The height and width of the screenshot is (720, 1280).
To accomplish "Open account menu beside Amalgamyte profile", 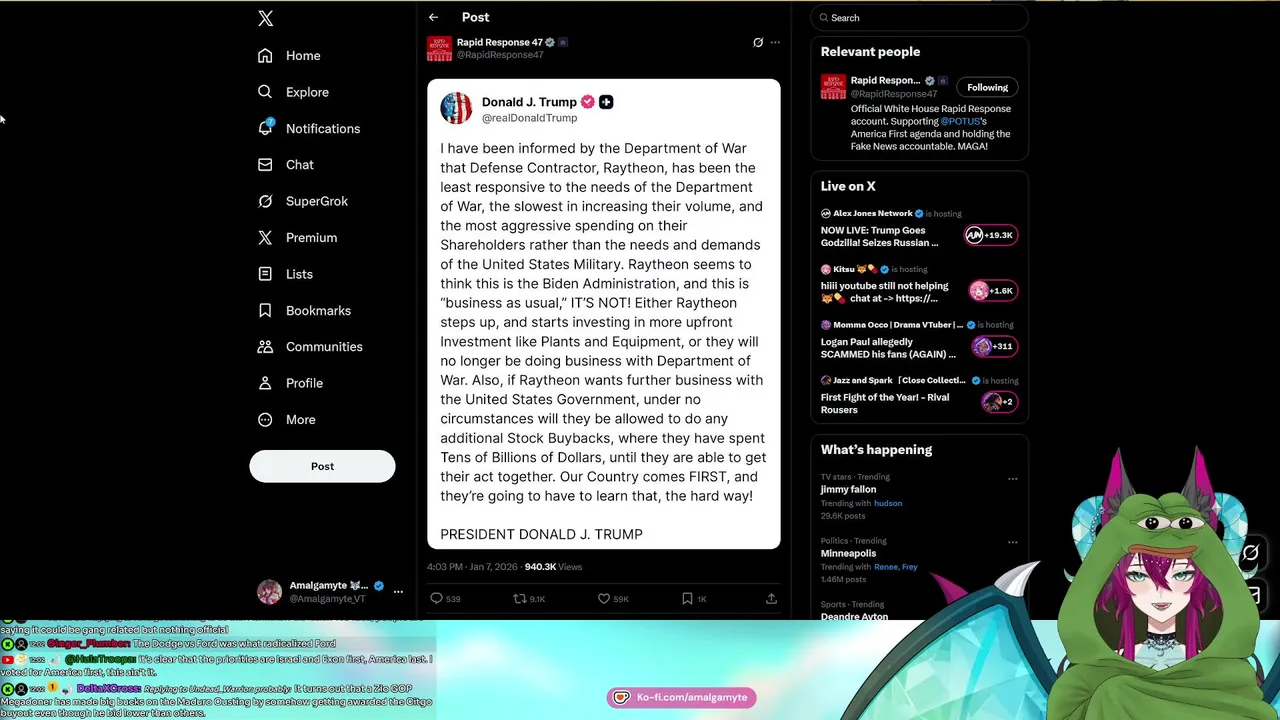I will 398,592.
